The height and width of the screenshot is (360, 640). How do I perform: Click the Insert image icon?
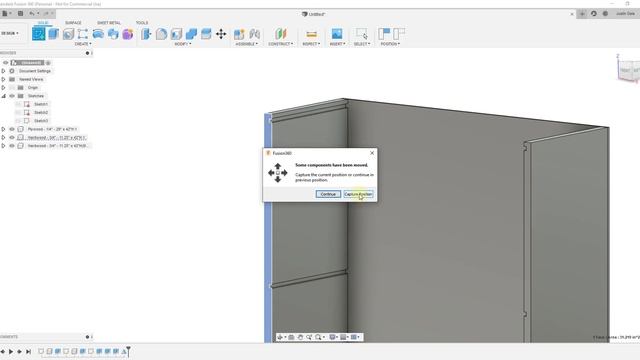(337, 34)
